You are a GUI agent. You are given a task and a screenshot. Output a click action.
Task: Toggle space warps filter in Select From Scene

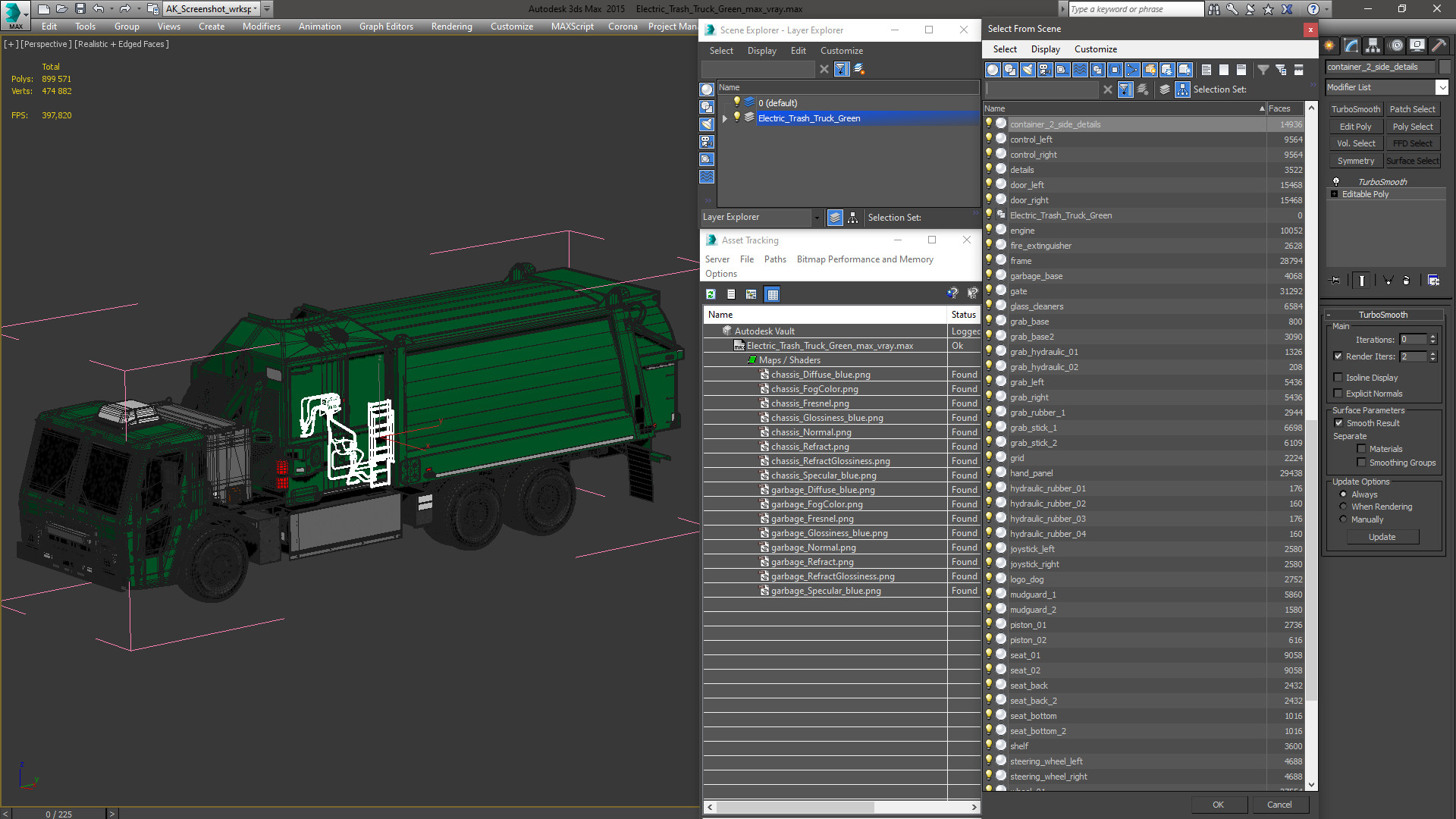[1080, 70]
